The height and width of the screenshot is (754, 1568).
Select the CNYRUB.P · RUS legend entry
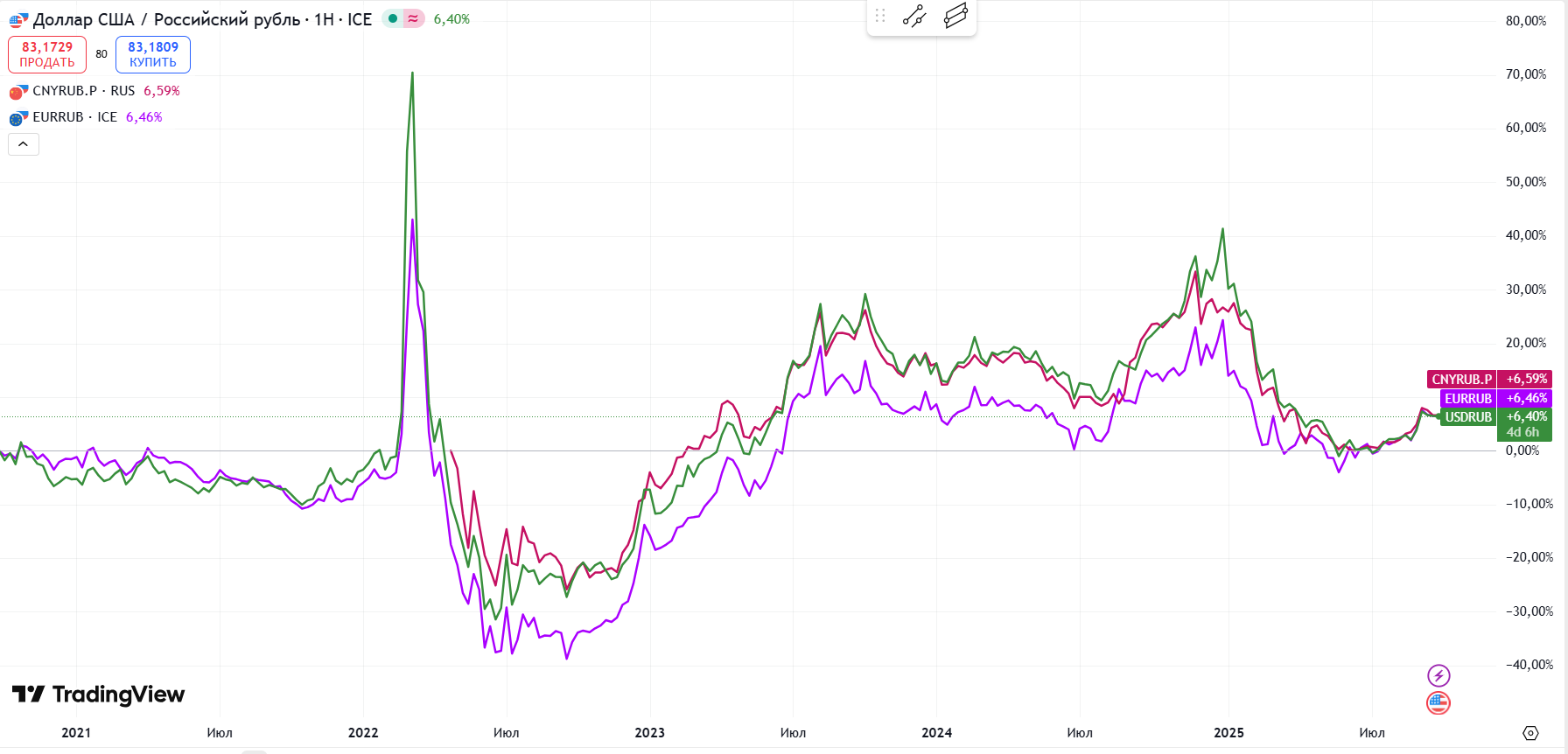point(84,91)
